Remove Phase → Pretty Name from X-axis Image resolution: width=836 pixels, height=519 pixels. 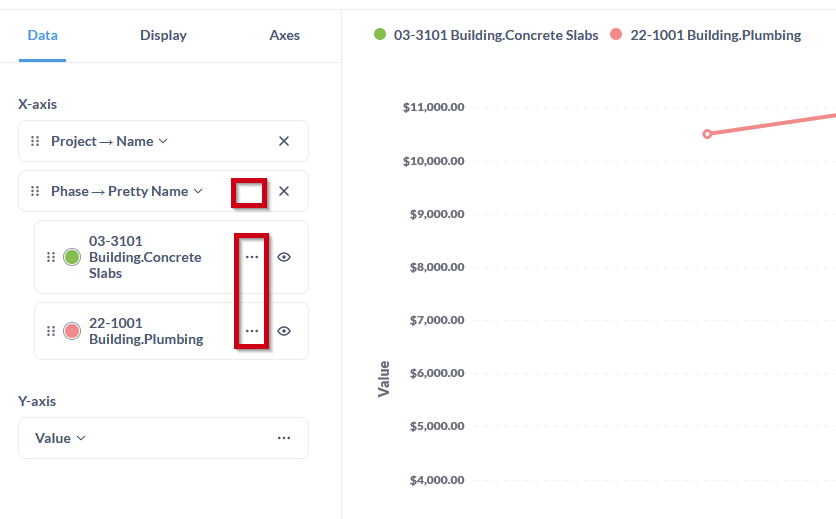tap(284, 191)
